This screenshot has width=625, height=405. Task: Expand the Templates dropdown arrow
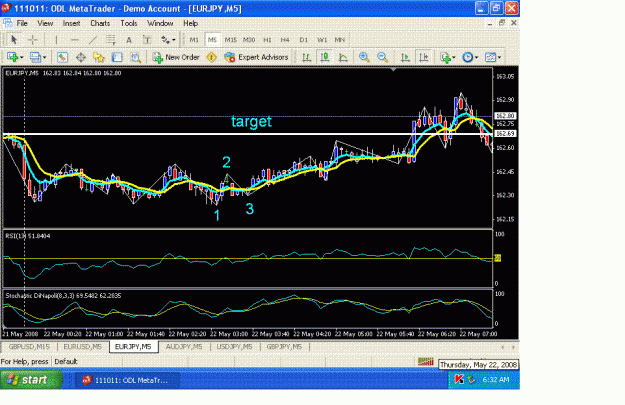click(x=499, y=58)
